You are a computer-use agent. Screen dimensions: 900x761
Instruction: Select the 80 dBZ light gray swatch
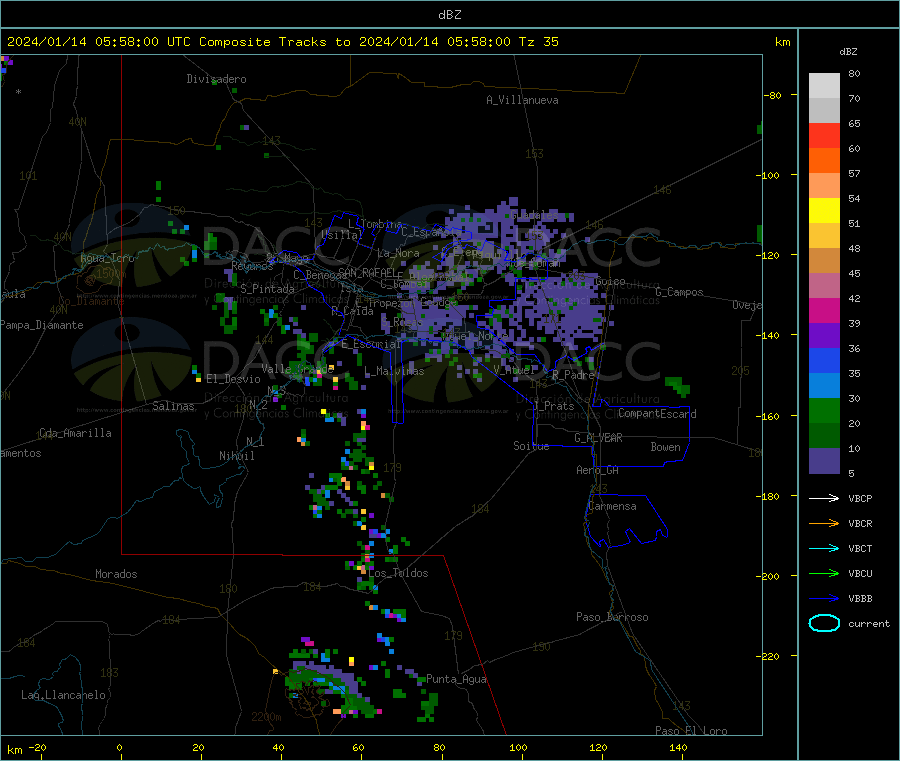(x=824, y=86)
